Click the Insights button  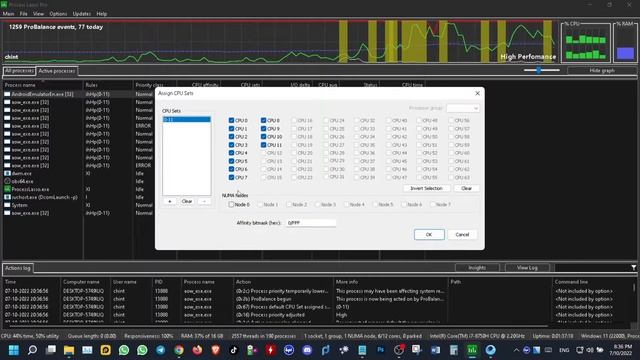click(x=477, y=268)
